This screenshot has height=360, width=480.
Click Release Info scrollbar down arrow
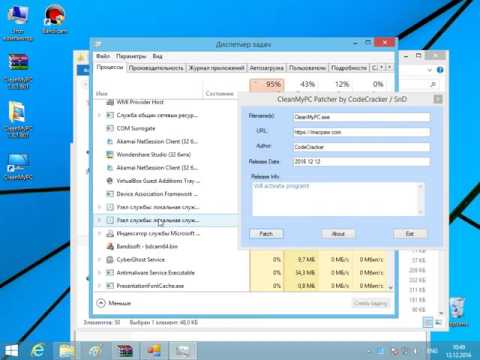(x=421, y=212)
